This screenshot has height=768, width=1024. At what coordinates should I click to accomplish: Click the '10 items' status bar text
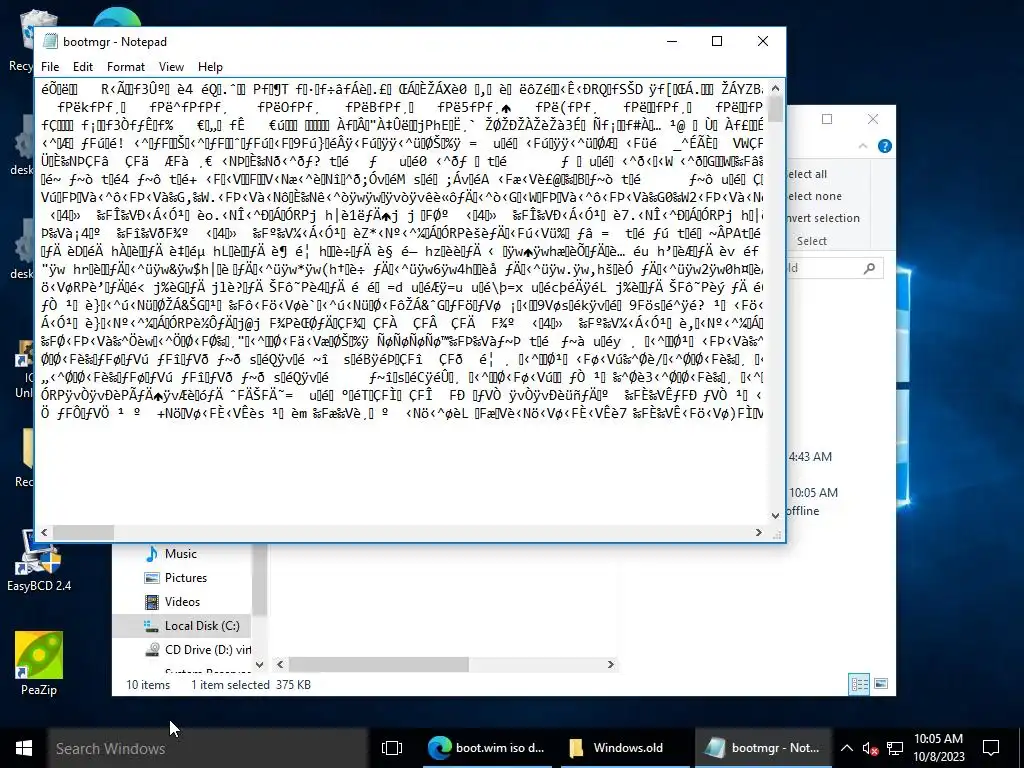click(148, 684)
